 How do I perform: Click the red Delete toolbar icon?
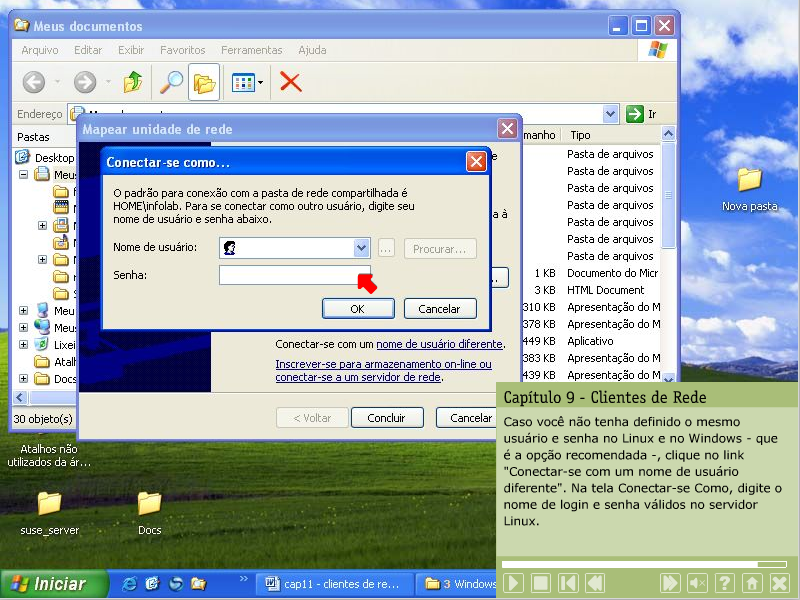291,82
